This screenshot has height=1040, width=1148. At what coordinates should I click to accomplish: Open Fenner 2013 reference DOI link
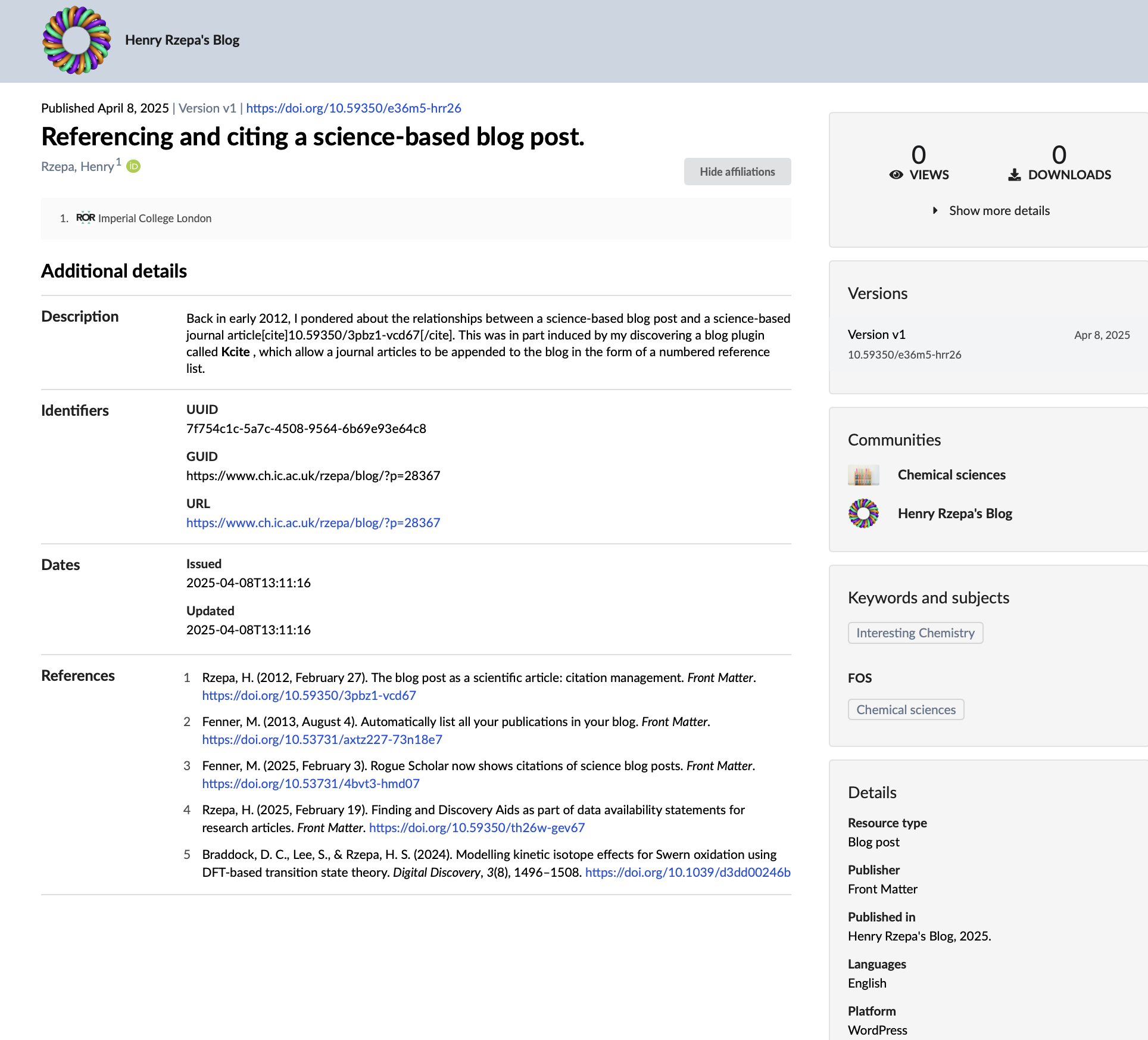(322, 740)
